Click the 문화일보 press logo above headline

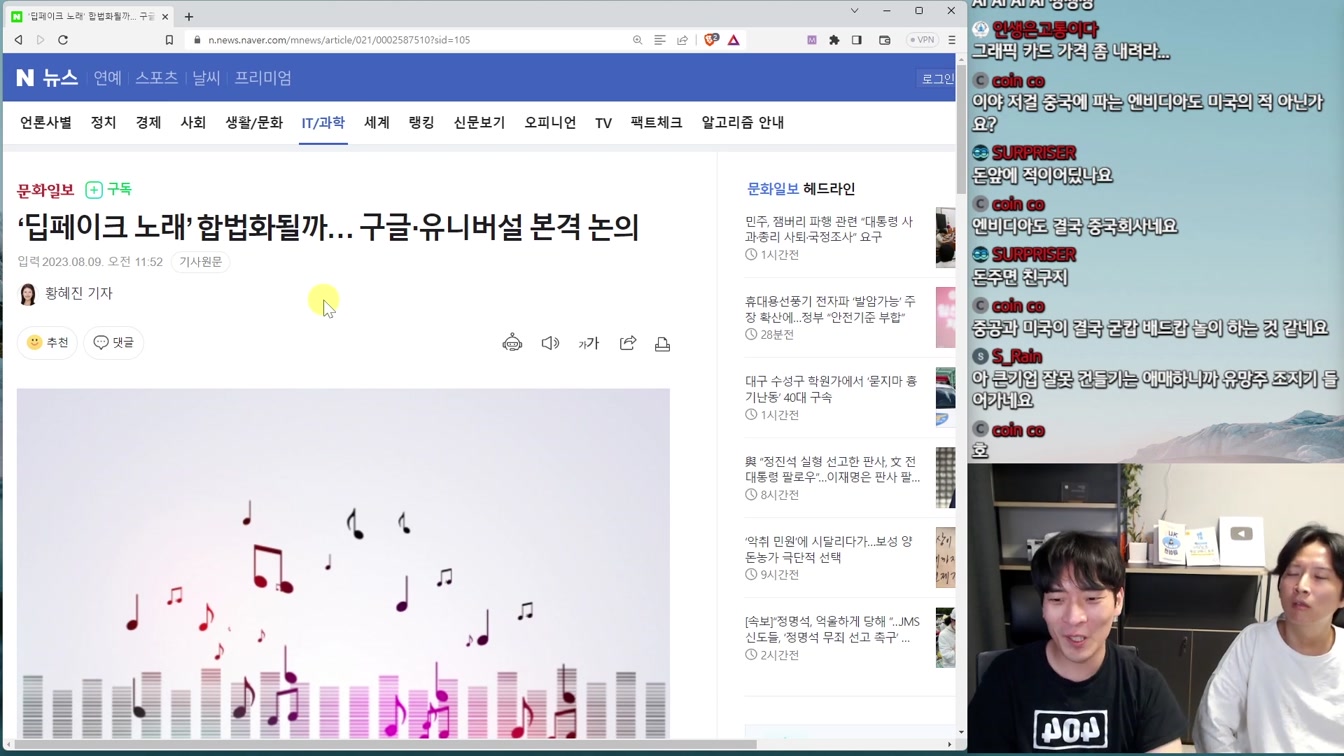(x=46, y=190)
